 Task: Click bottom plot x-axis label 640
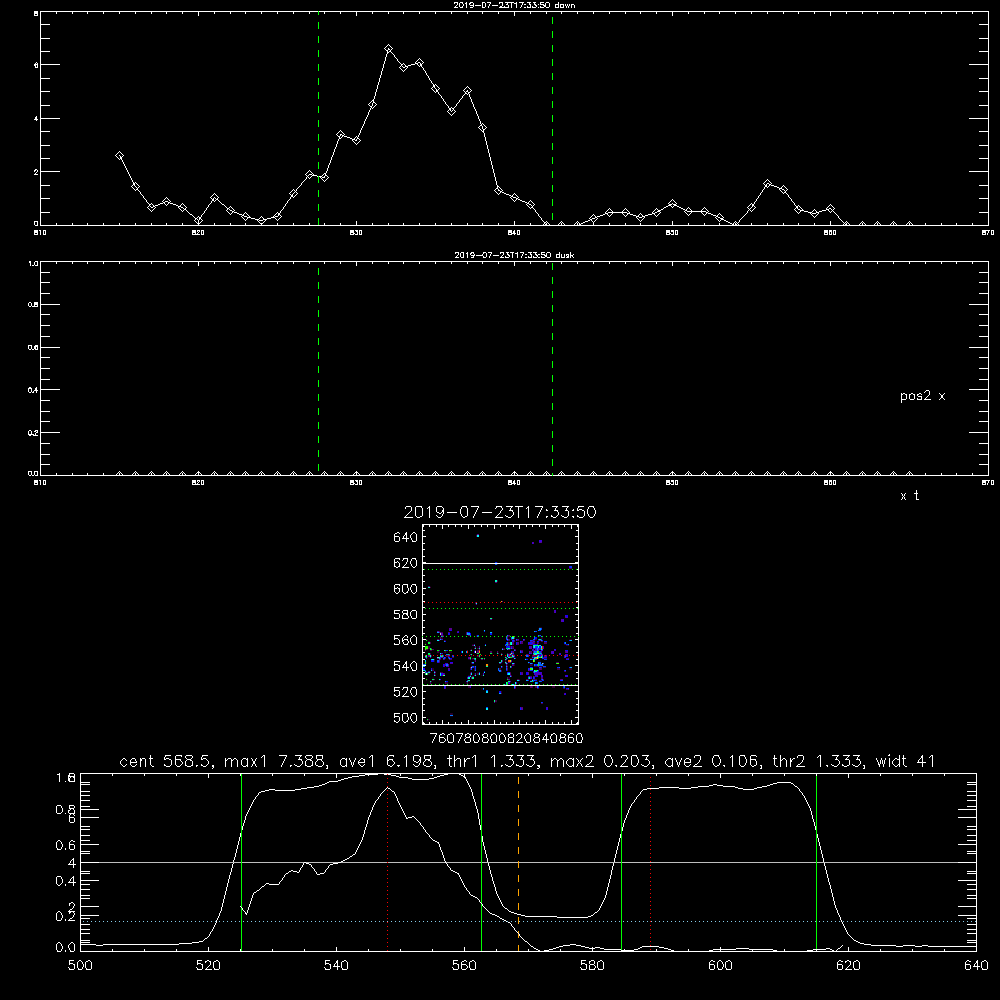coord(976,966)
